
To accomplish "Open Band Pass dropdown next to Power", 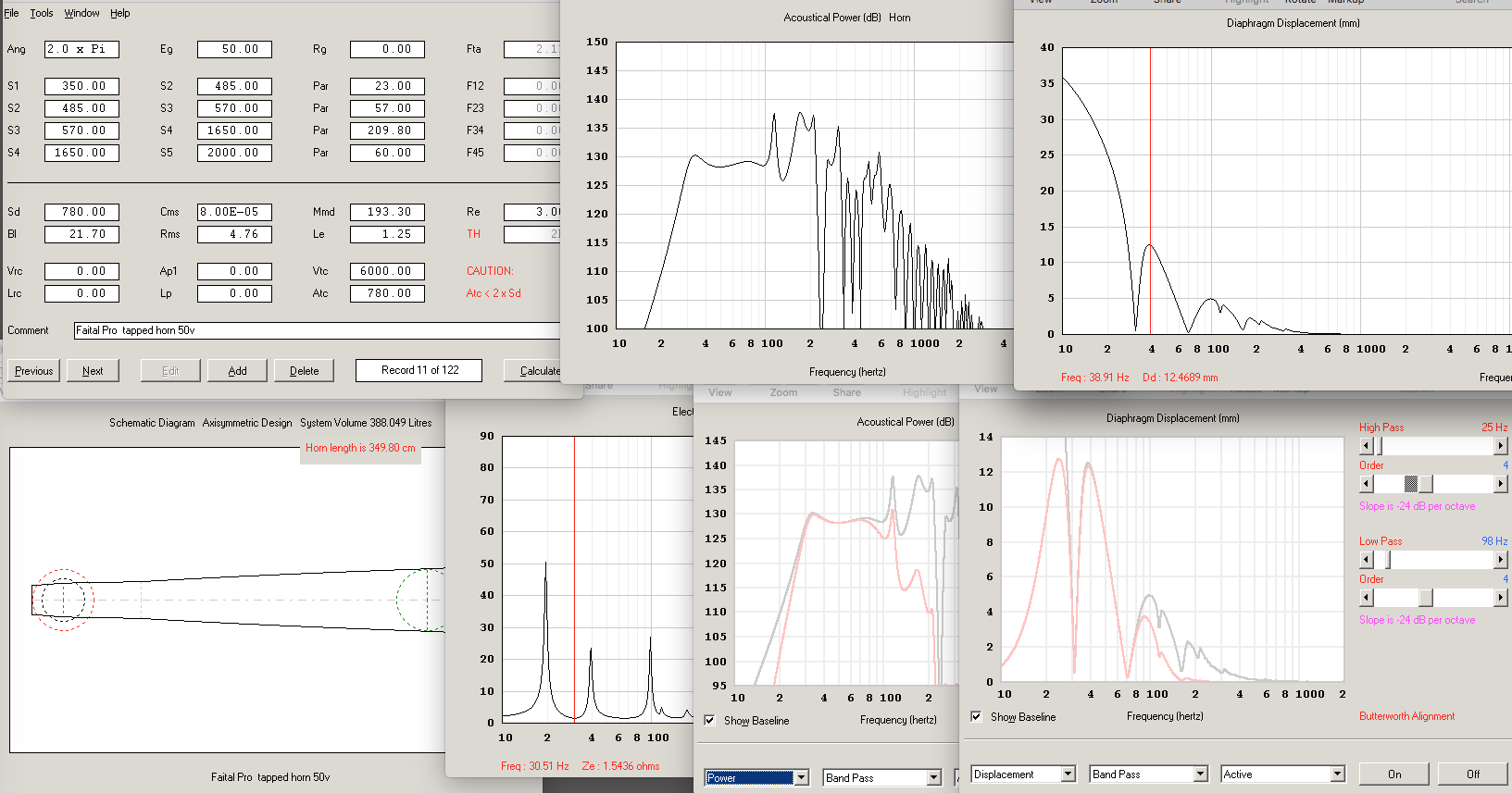I will click(933, 777).
